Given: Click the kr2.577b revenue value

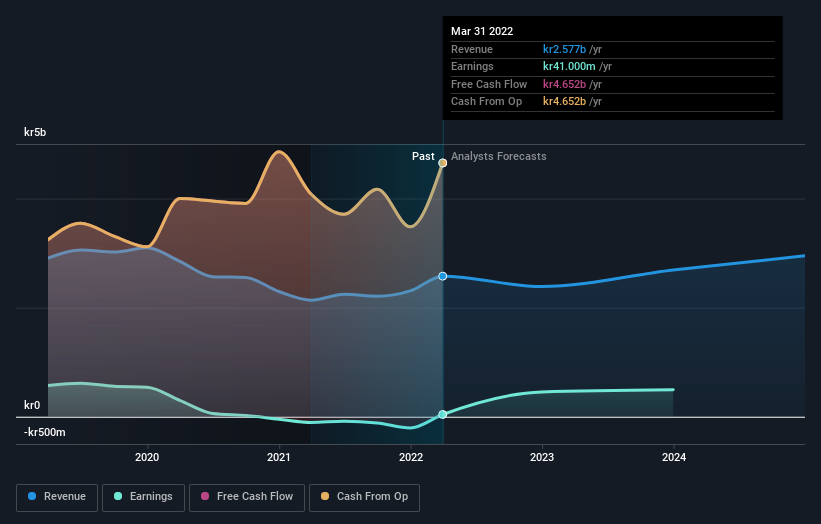Looking at the screenshot, I should (564, 49).
